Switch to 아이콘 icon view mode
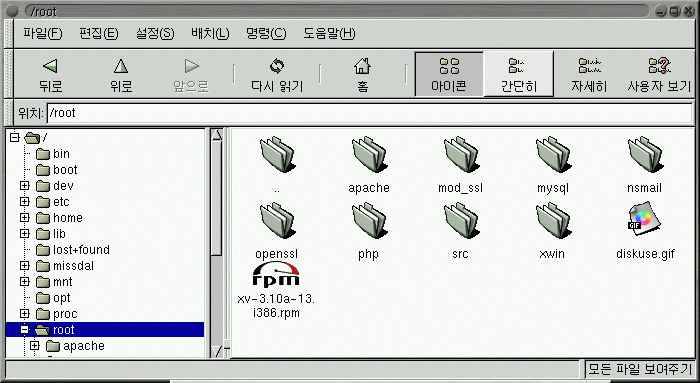The height and width of the screenshot is (383, 700). click(x=449, y=74)
